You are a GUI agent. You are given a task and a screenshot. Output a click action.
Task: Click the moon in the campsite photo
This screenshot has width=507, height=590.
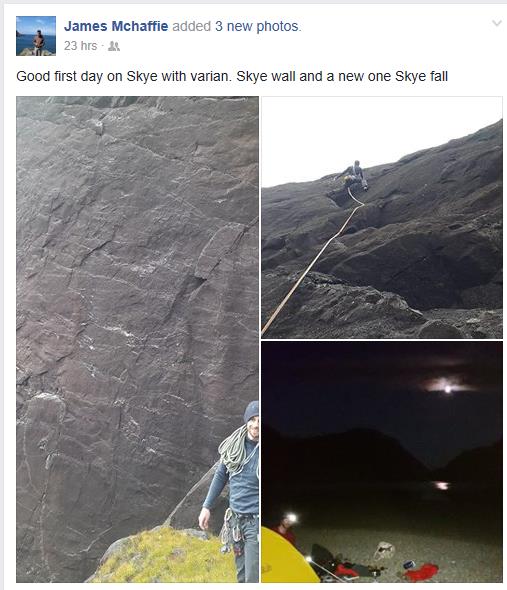tap(448, 387)
